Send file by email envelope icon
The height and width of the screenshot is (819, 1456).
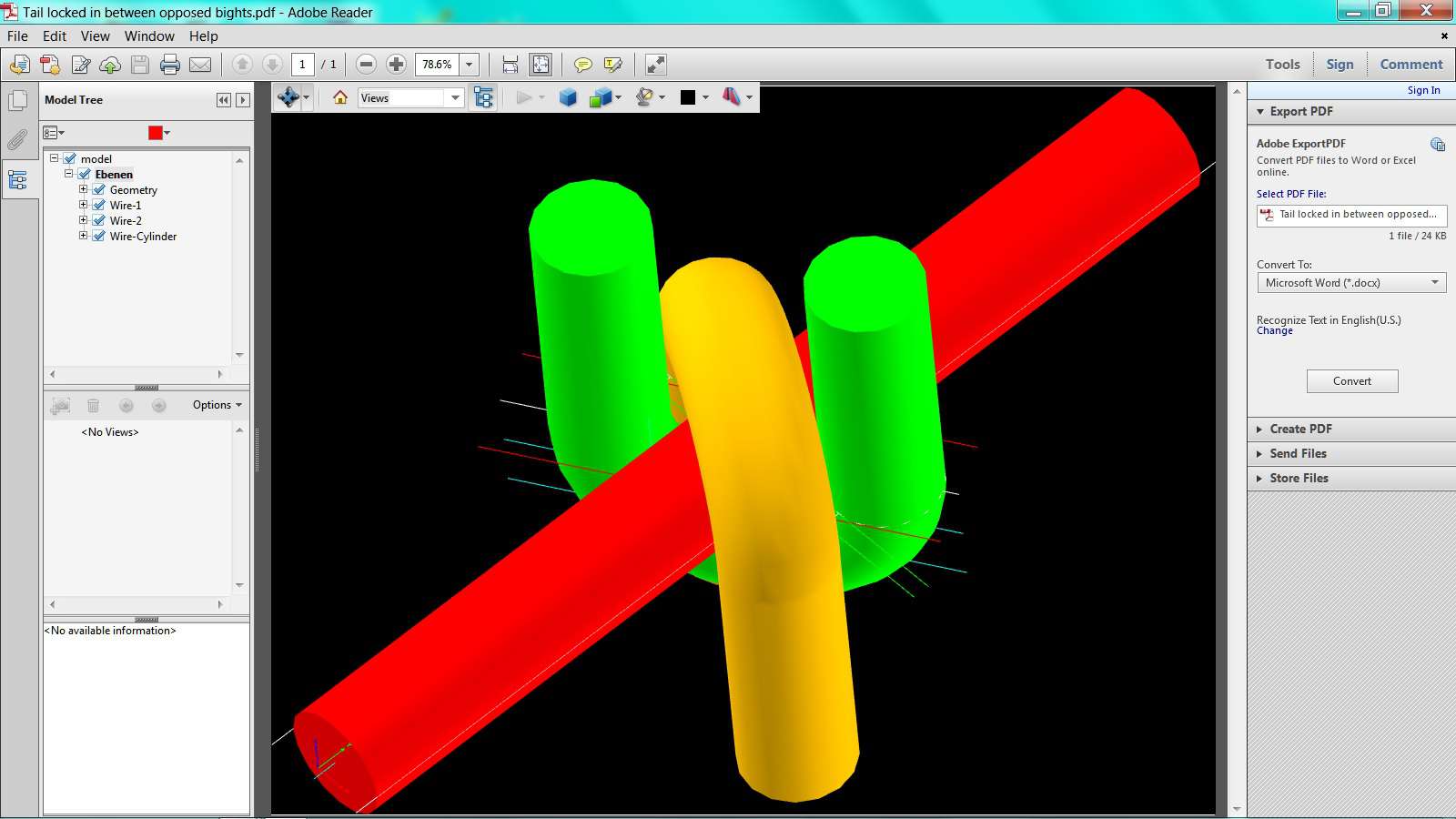[200, 65]
